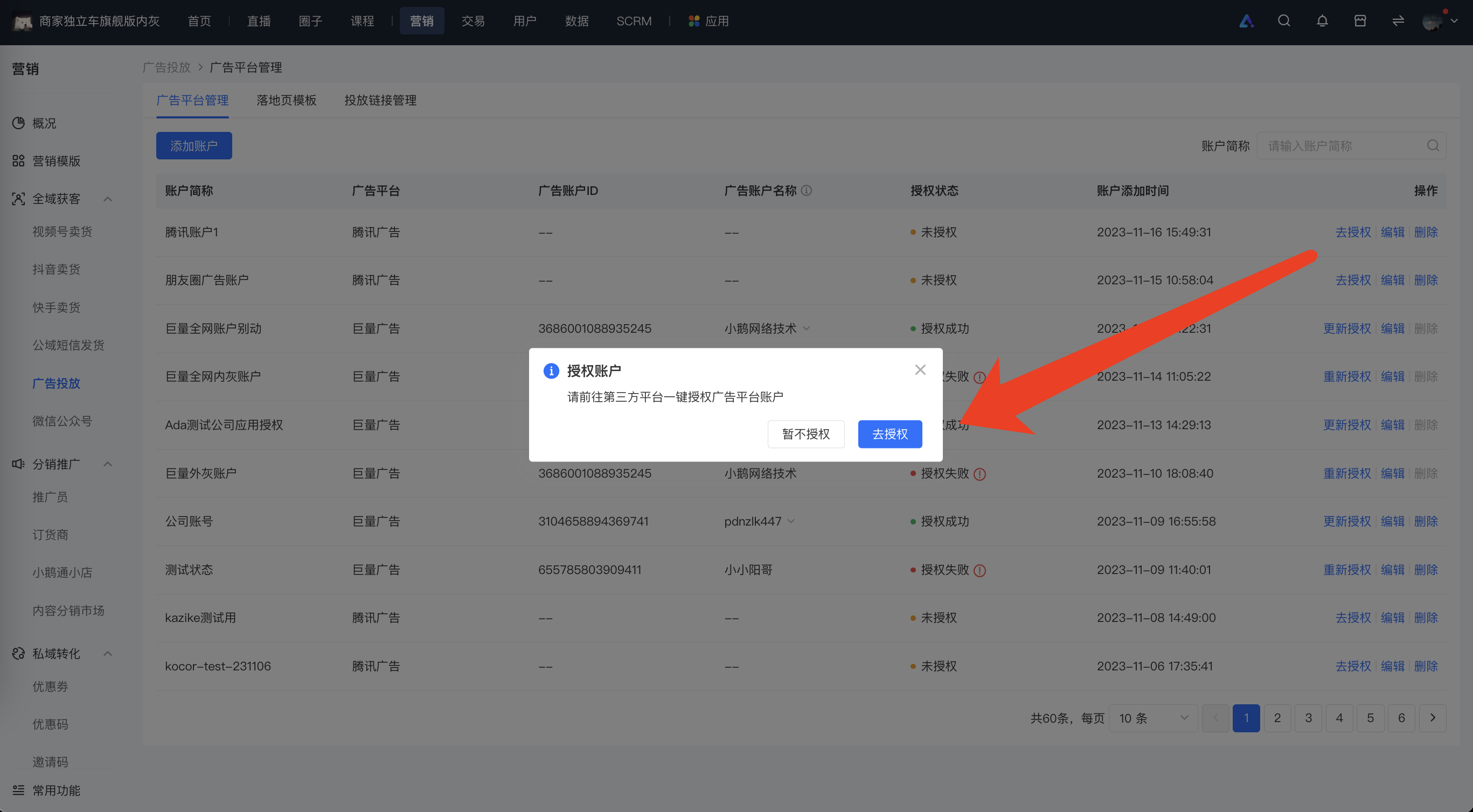This screenshot has height=812, width=1473.
Task: Switch to 落地页模板 tab
Action: (287, 100)
